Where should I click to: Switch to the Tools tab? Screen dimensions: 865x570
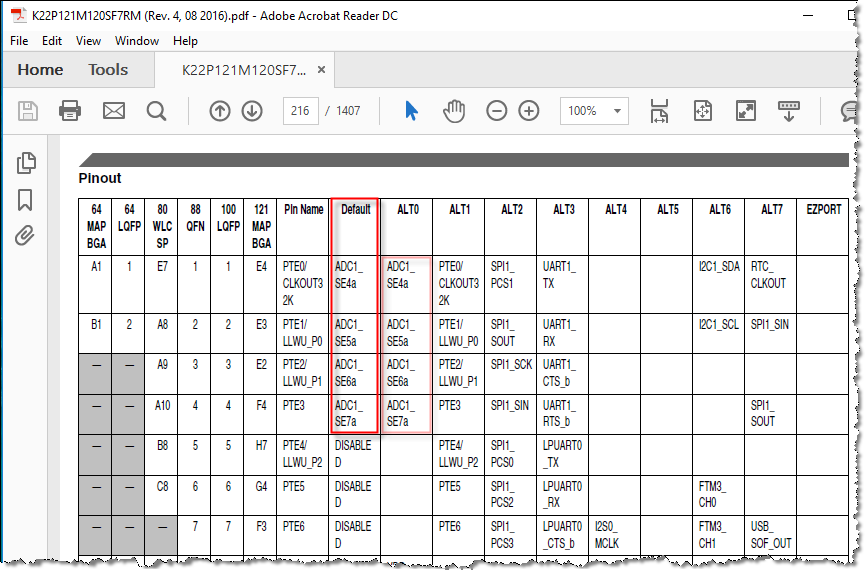[x=108, y=70]
